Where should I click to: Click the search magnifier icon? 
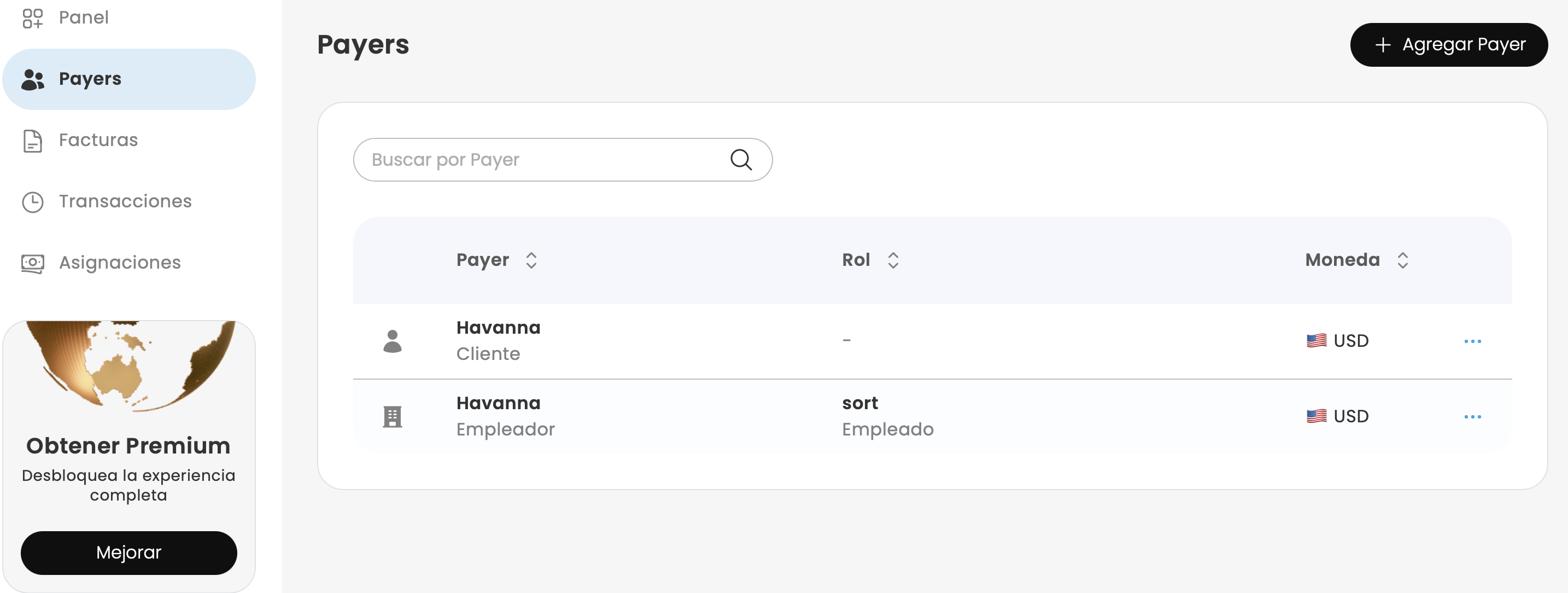click(740, 160)
